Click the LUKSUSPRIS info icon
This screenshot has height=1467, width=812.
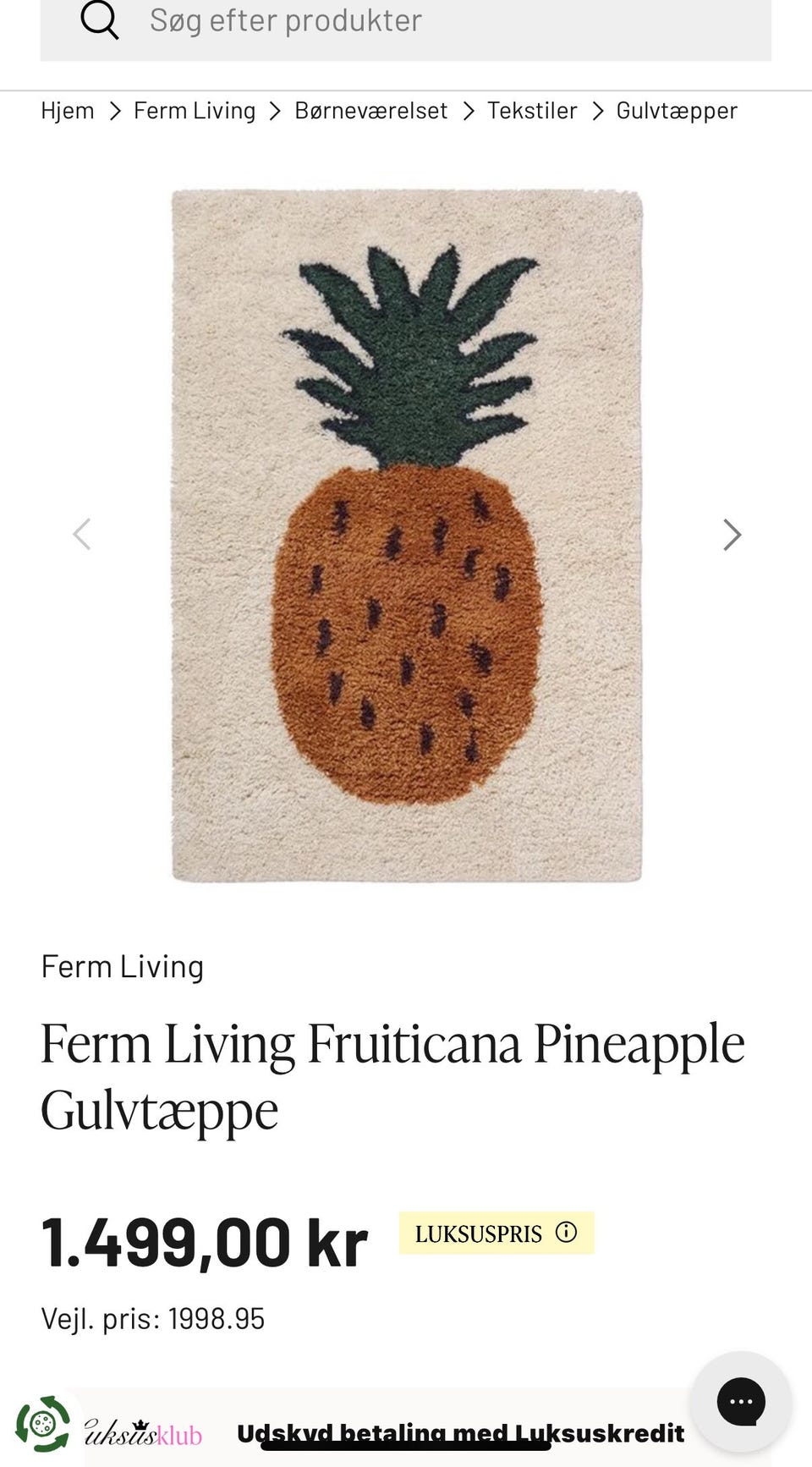pos(566,1232)
